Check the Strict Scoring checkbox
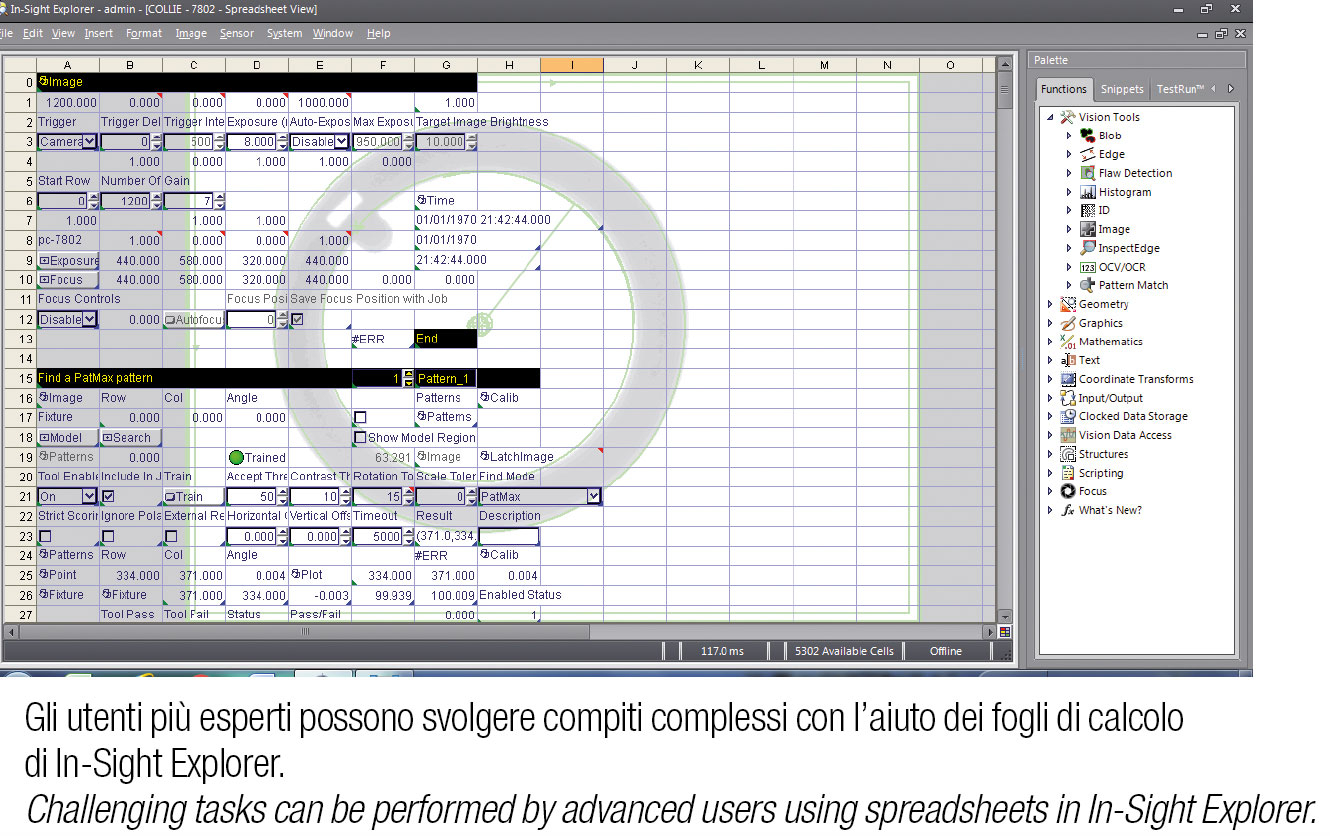The image size is (1330, 836). coord(45,536)
